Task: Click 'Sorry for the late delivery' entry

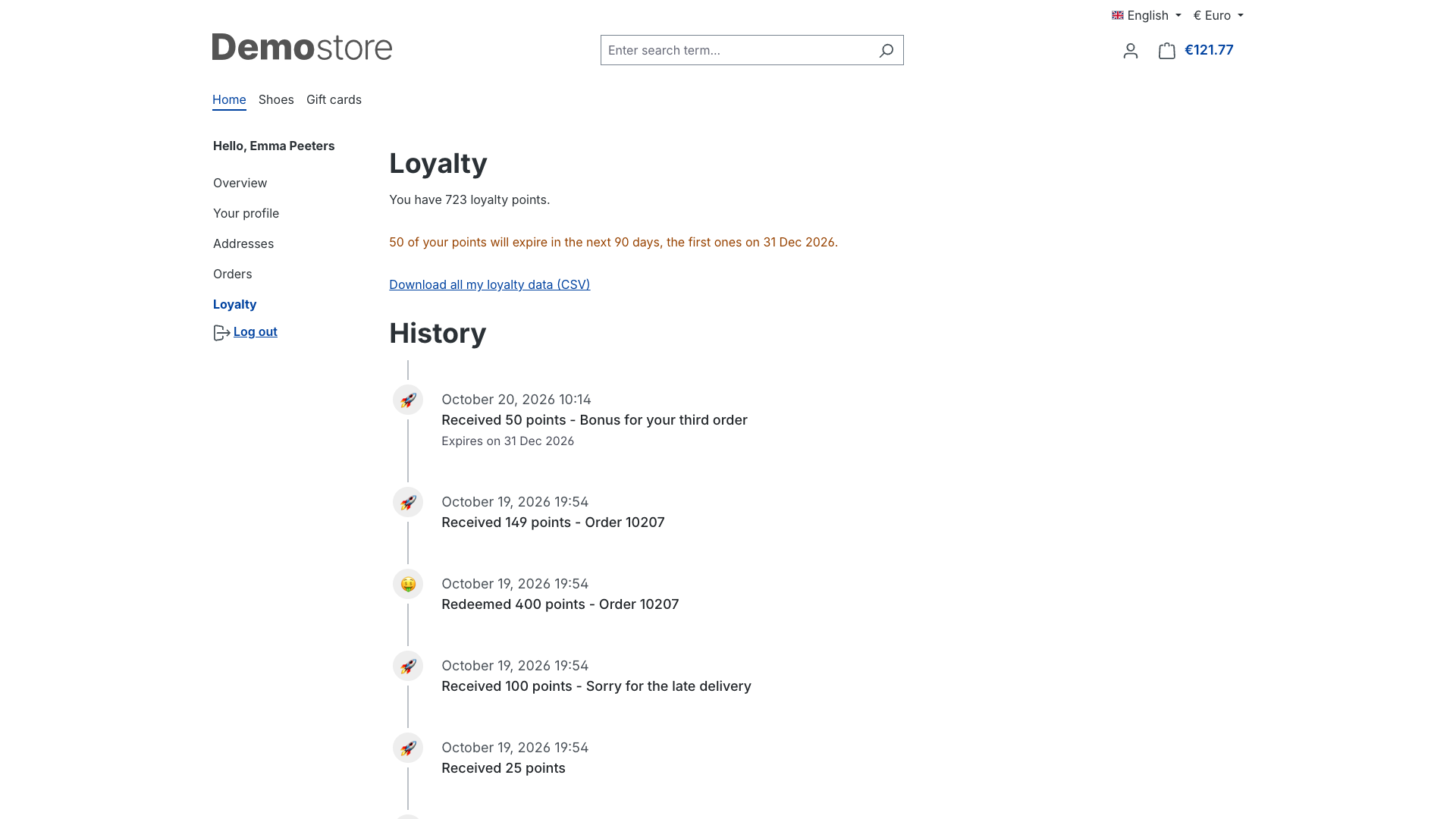Action: pyautogui.click(x=596, y=686)
